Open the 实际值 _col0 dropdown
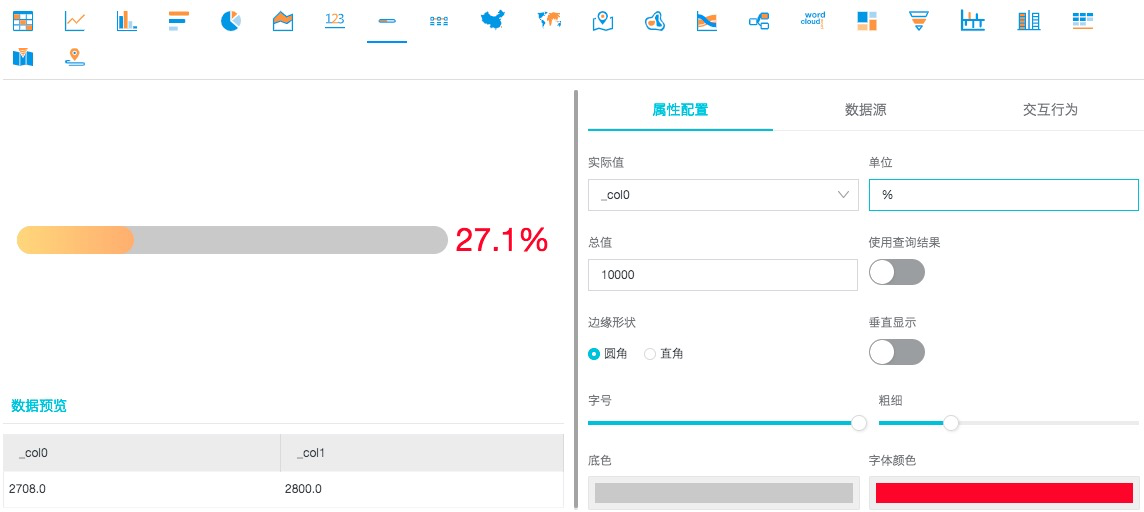Screen dimensions: 1144x512 pyautogui.click(x=723, y=195)
